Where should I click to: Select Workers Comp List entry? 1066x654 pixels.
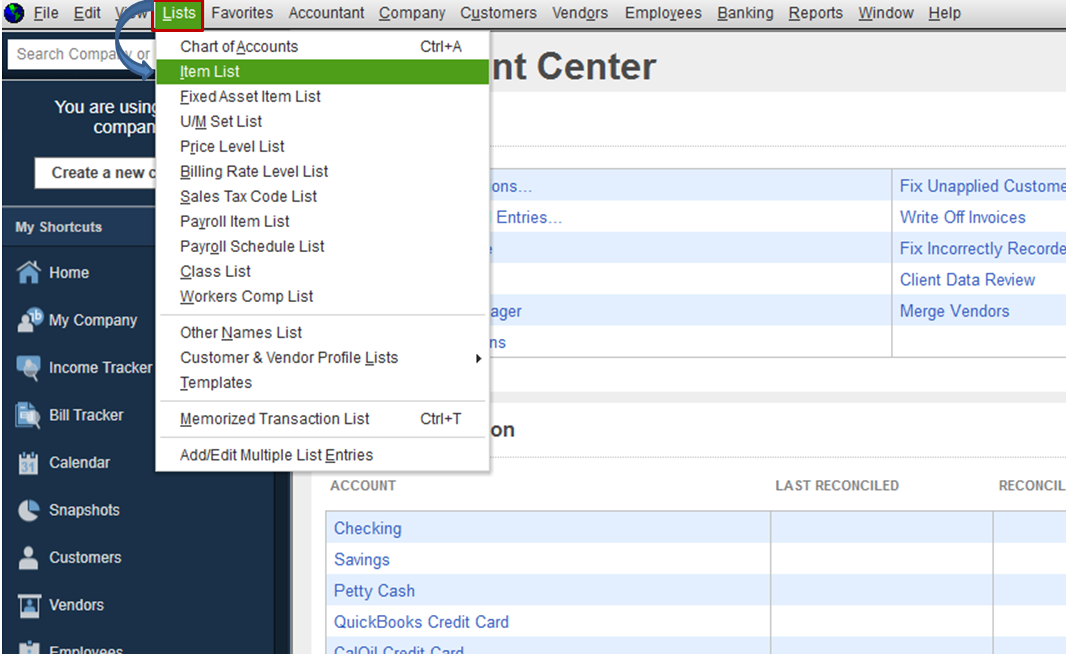click(x=322, y=296)
